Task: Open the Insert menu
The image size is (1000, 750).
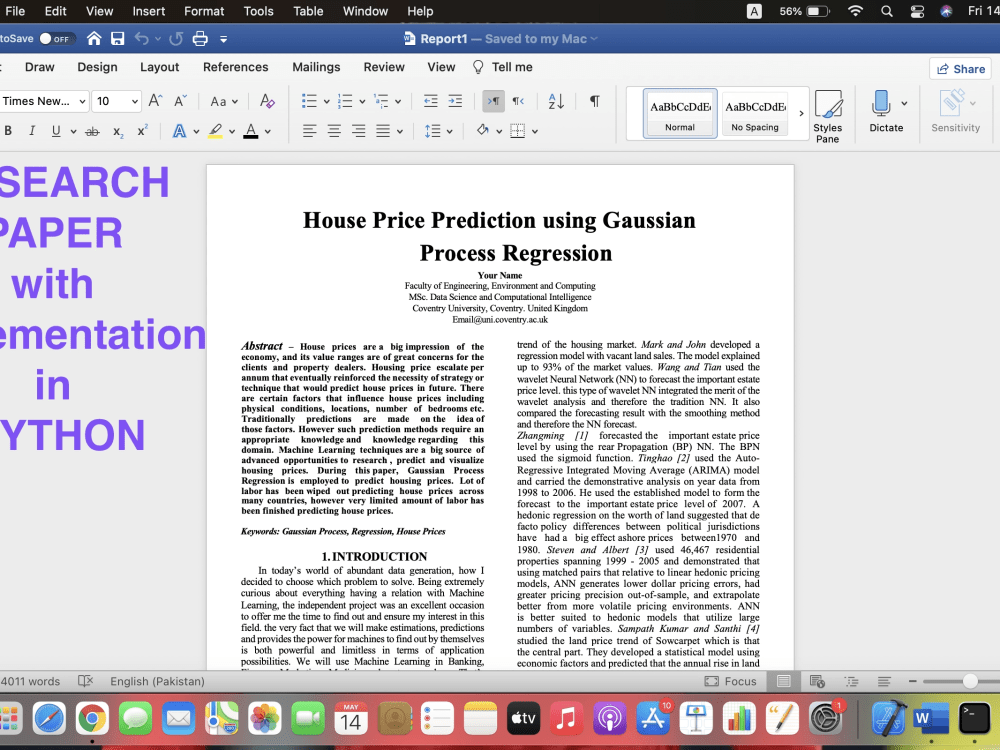Action: [149, 11]
